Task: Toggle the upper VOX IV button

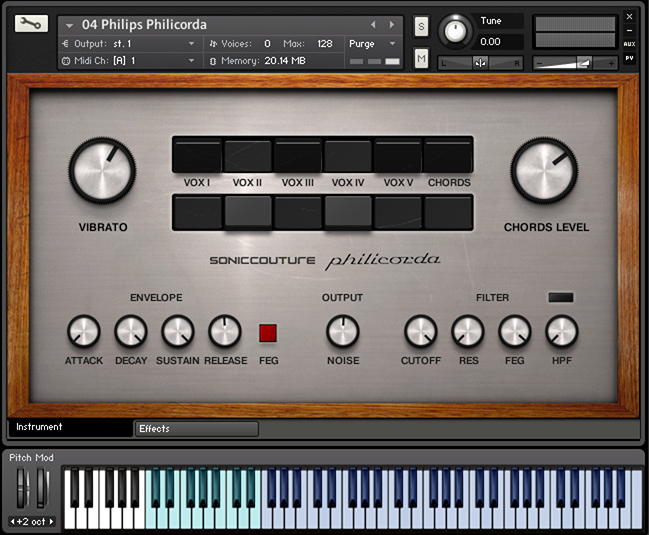Action: coord(348,155)
